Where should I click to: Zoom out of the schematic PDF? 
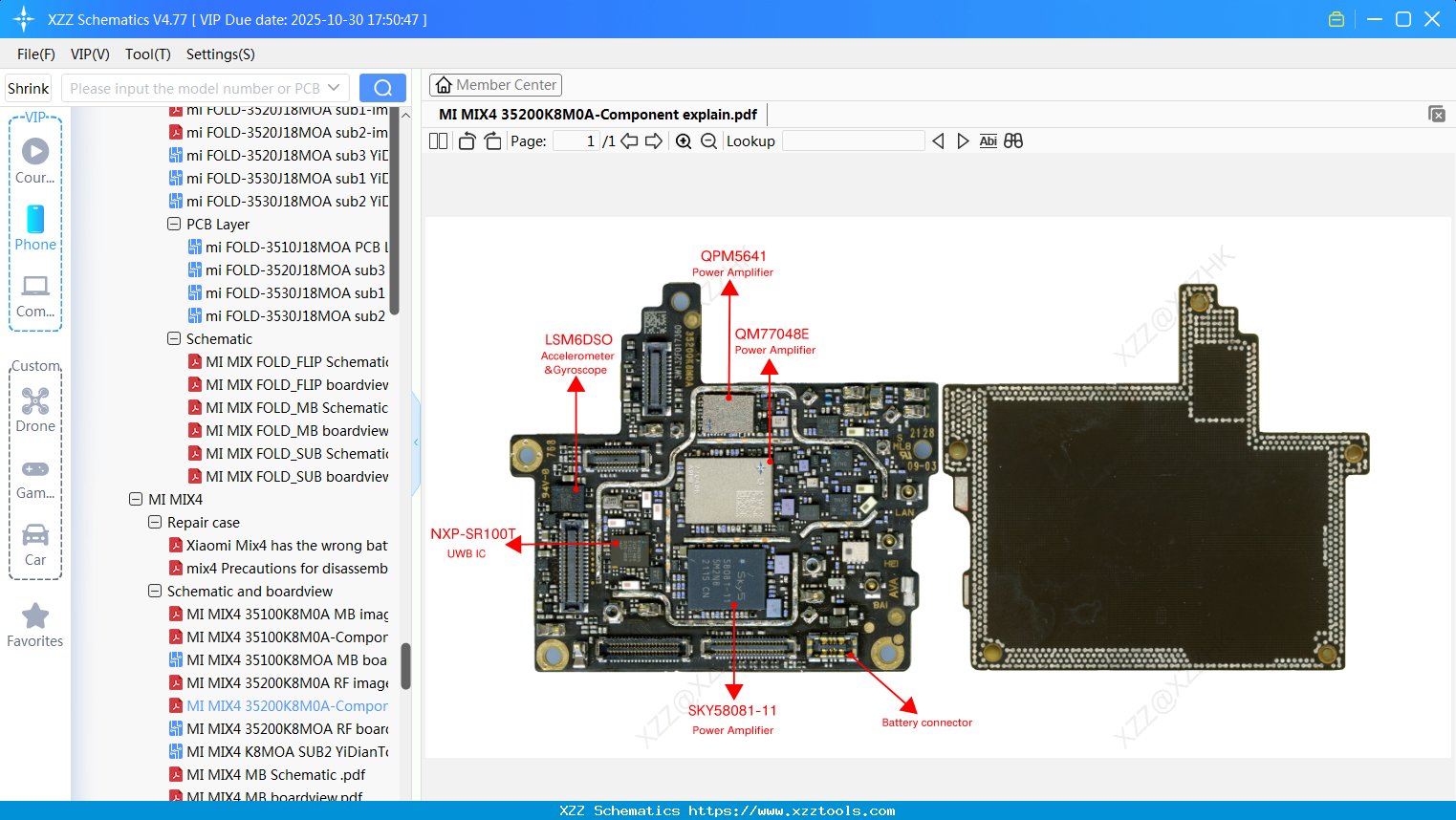tap(708, 140)
